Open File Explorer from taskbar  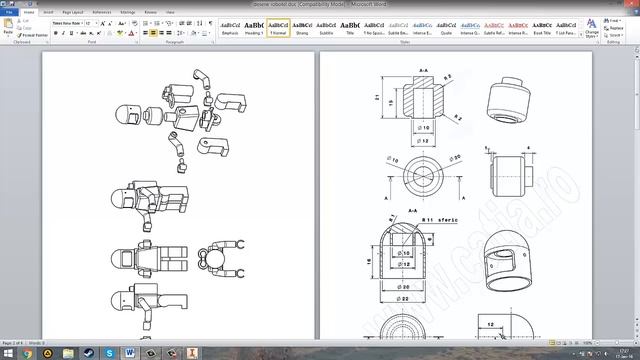tap(68, 353)
